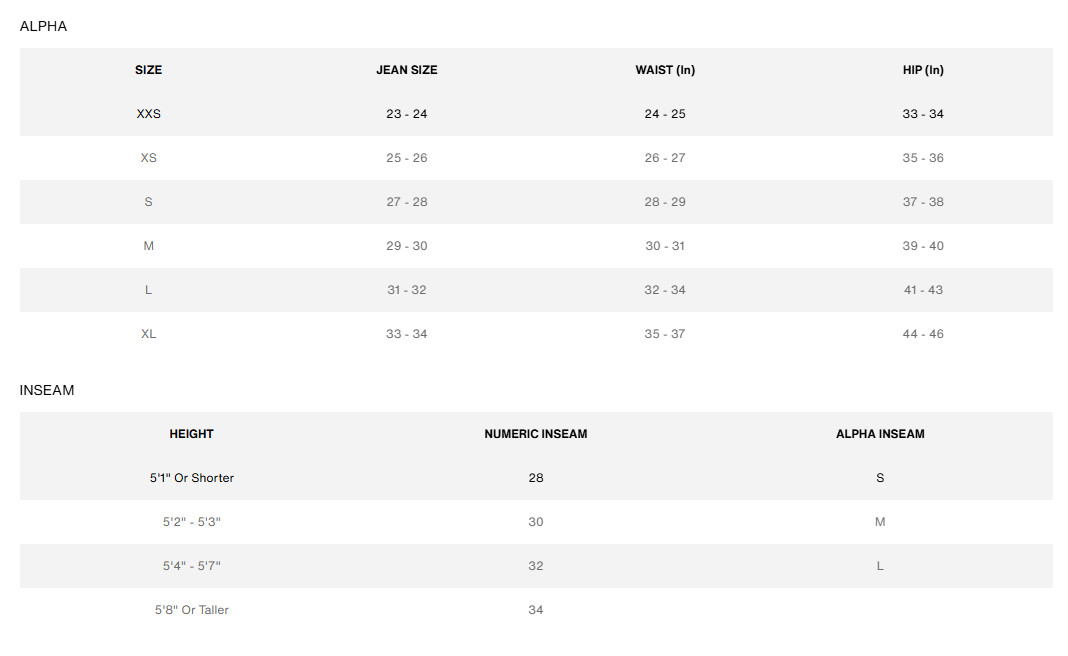Click numeric inseam value 32
Image resolution: width=1068 pixels, height=656 pixels.
535,566
